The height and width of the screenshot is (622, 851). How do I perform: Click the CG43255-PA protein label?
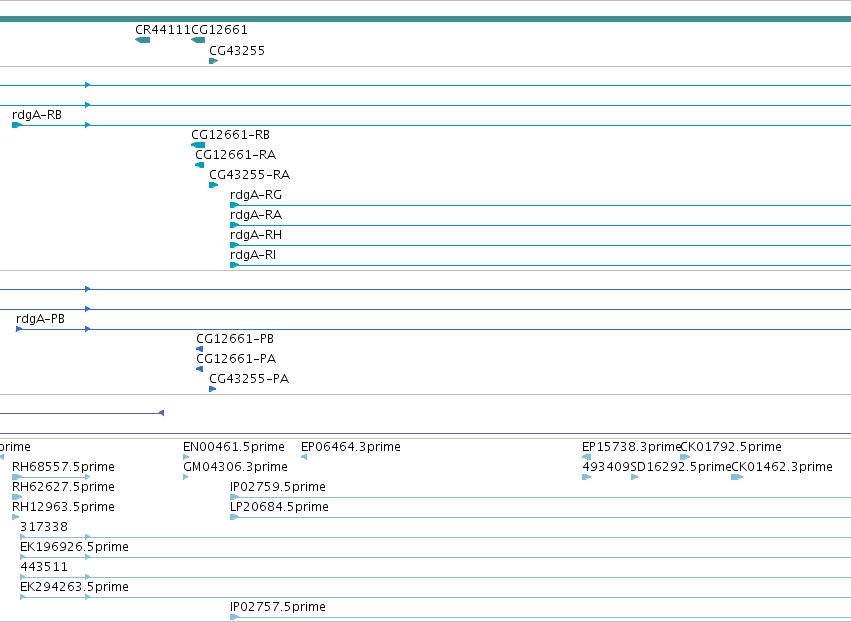click(249, 379)
